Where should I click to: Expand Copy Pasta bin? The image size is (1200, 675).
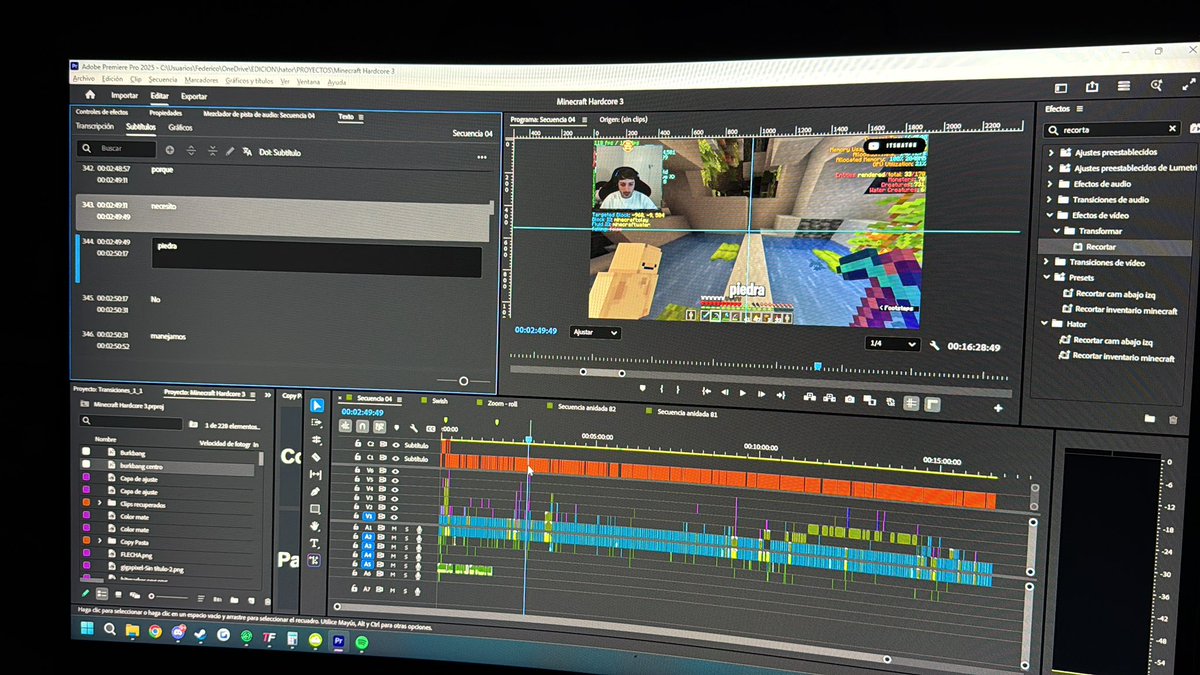tap(100, 540)
